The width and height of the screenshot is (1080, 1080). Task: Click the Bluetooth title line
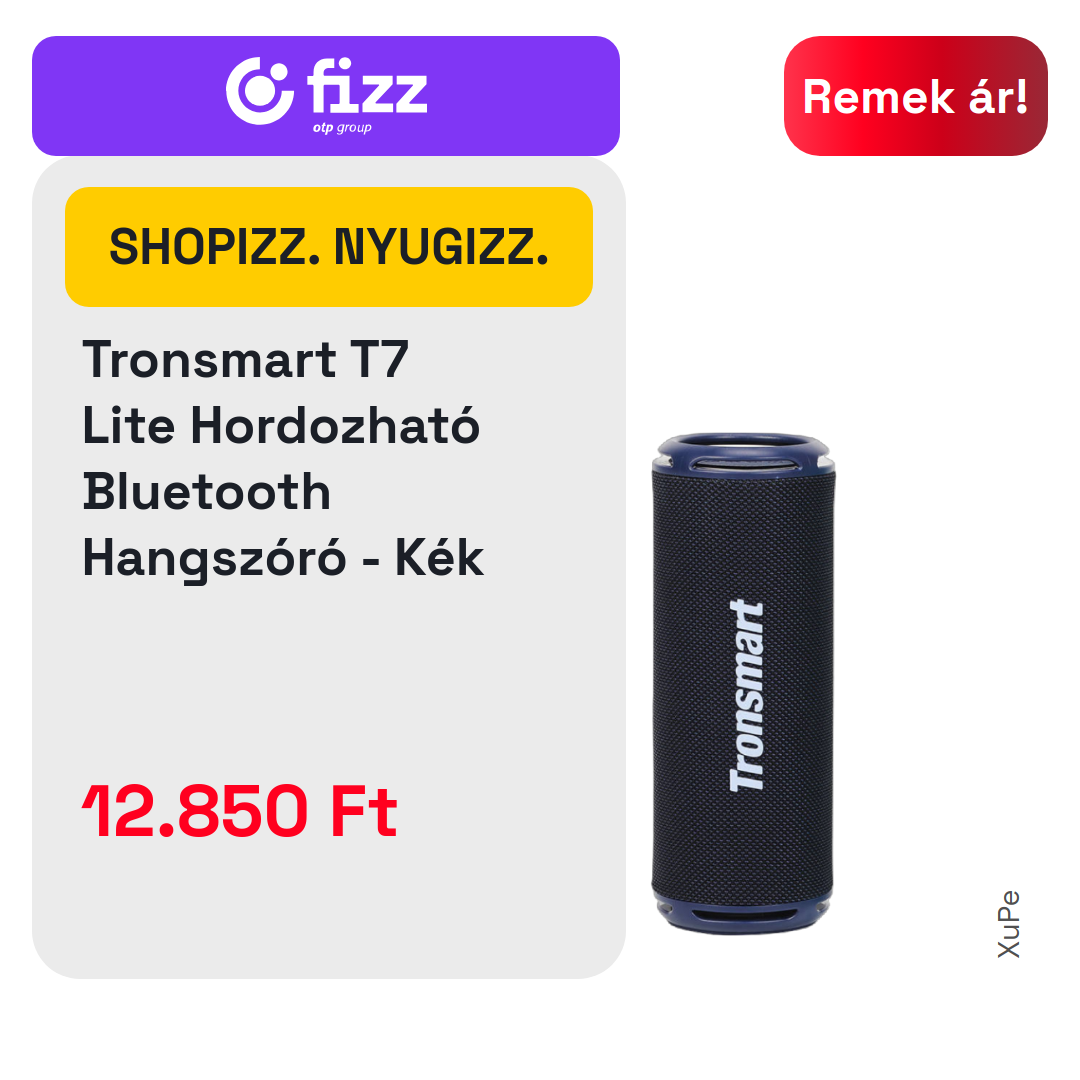(207, 491)
